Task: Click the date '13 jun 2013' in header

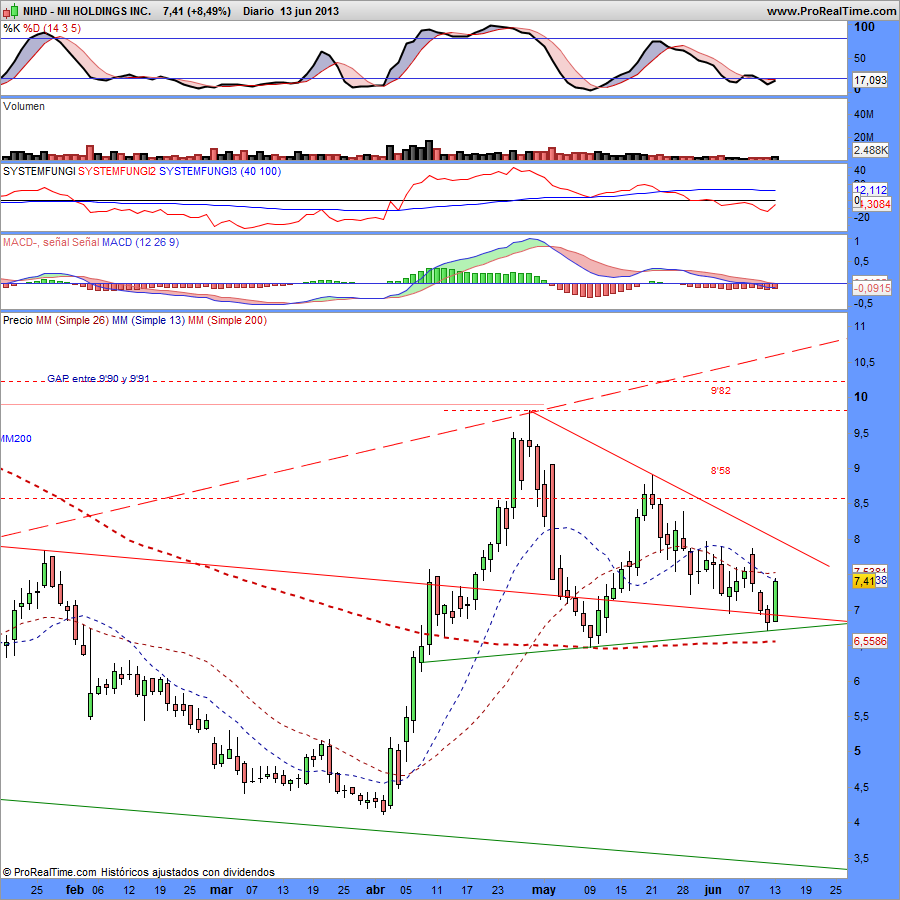Action: pos(309,11)
